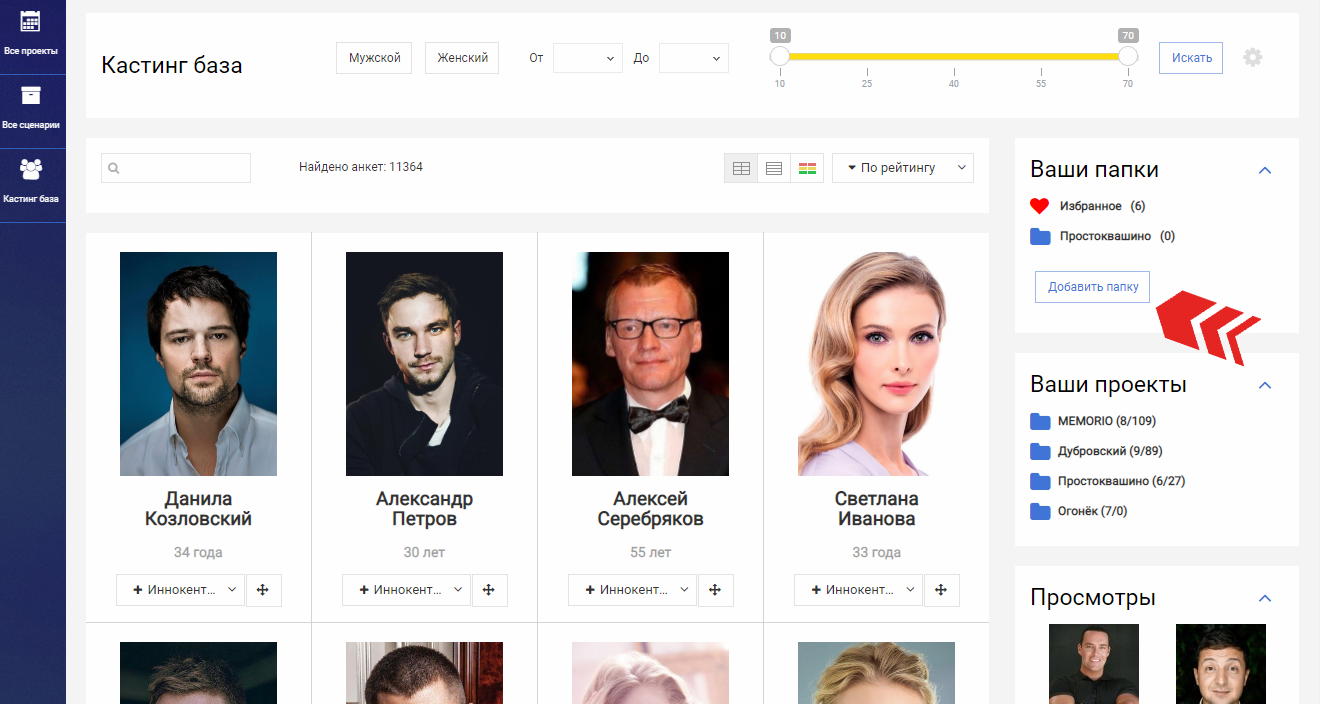Collapse the Ваши папки panel
The image size is (1320, 704).
click(1265, 170)
